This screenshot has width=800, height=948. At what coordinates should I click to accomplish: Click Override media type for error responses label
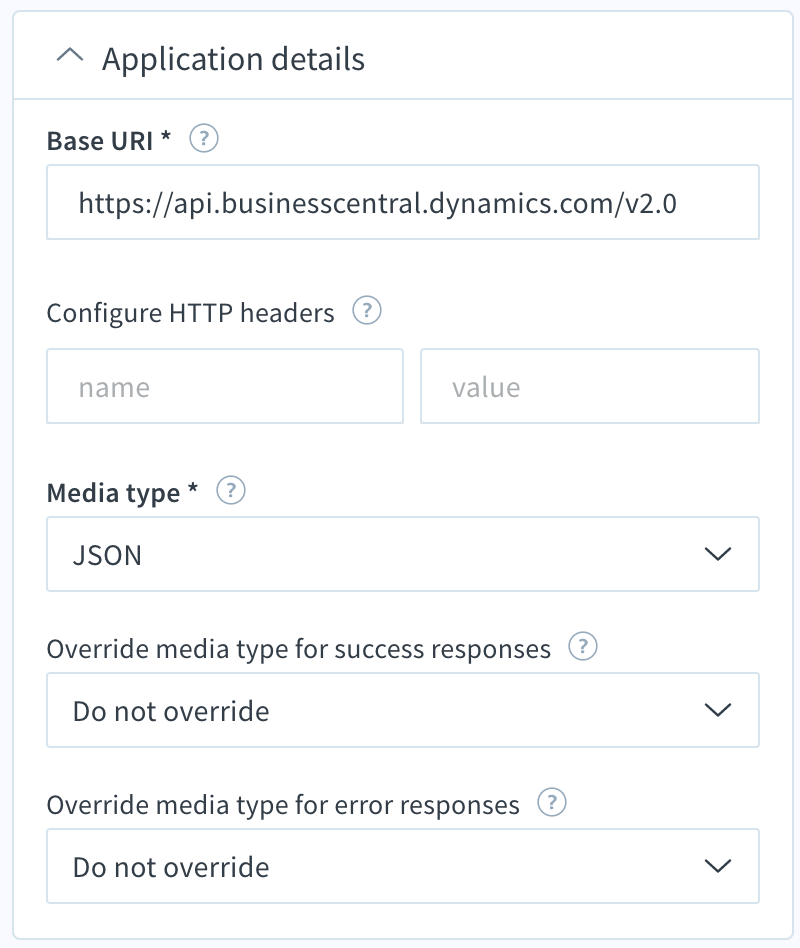pos(283,805)
